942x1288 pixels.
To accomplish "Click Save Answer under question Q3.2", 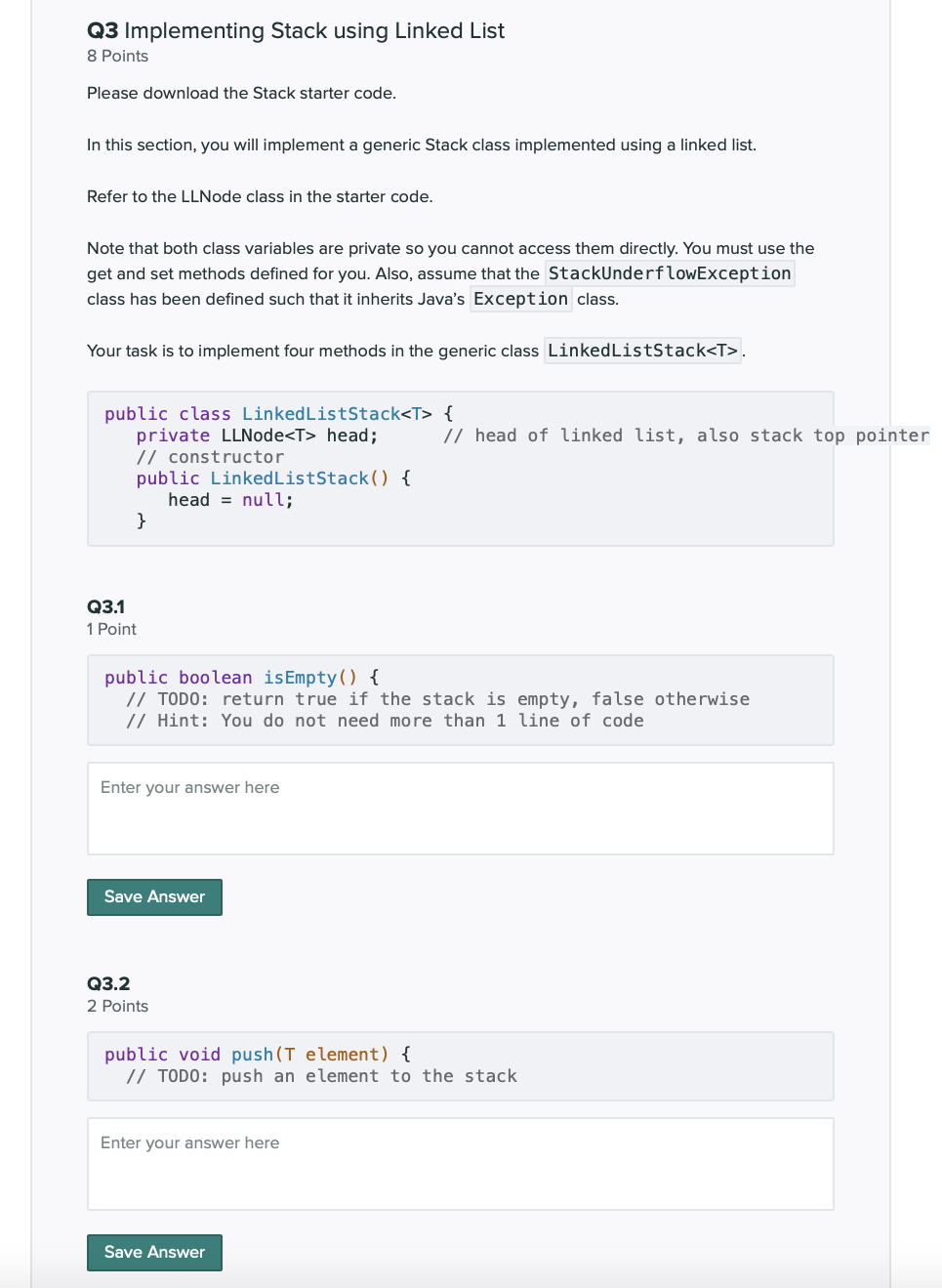I will click(x=154, y=1252).
